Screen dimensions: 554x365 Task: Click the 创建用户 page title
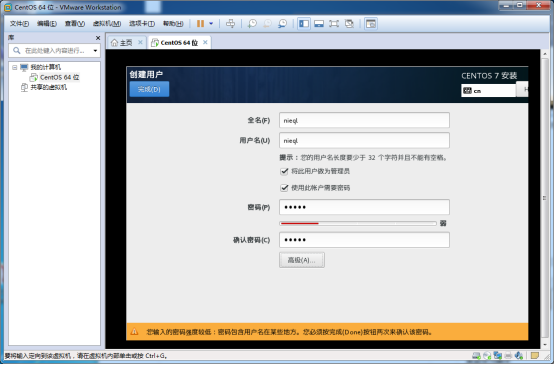pyautogui.click(x=146, y=74)
